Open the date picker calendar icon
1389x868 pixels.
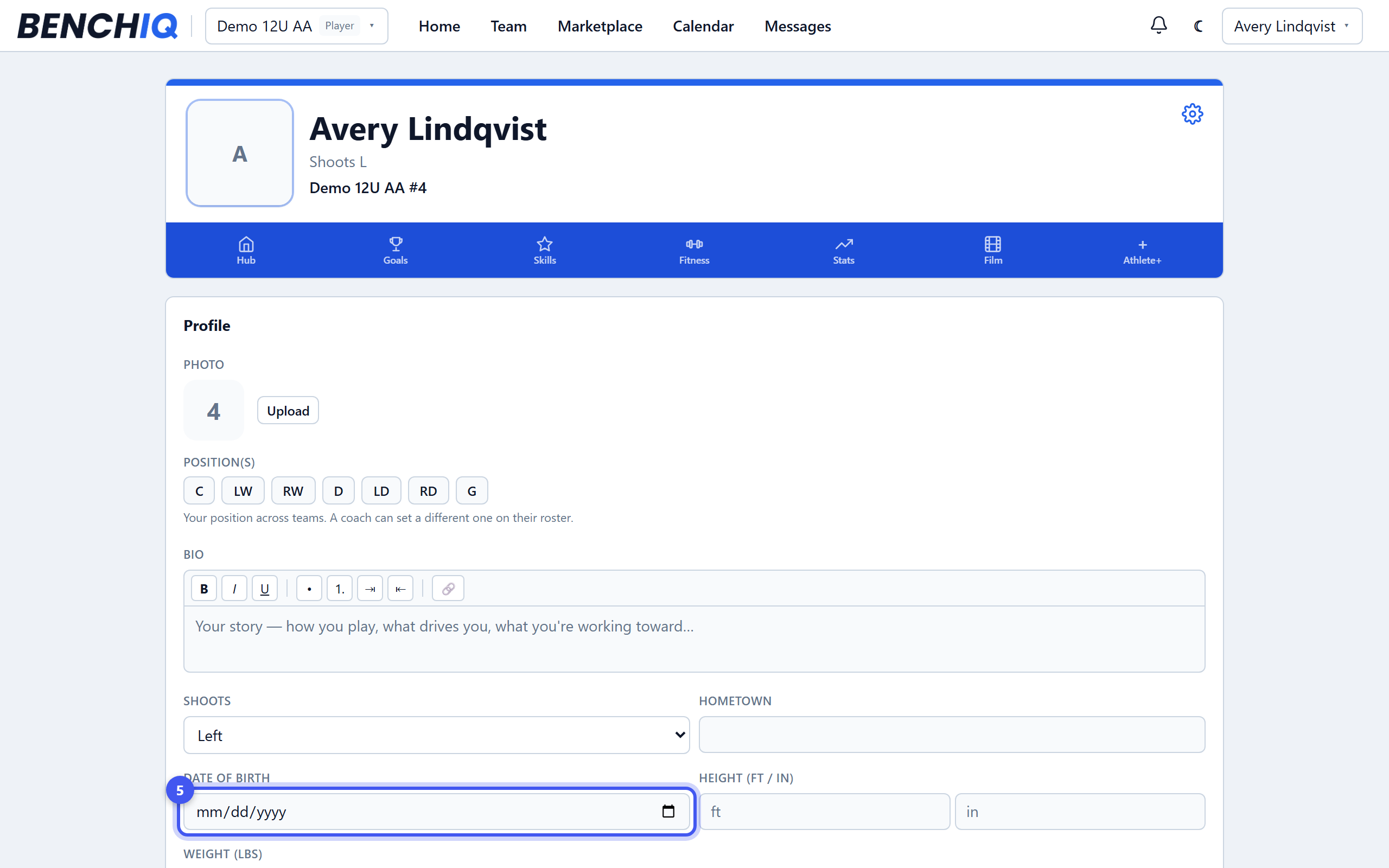(668, 811)
